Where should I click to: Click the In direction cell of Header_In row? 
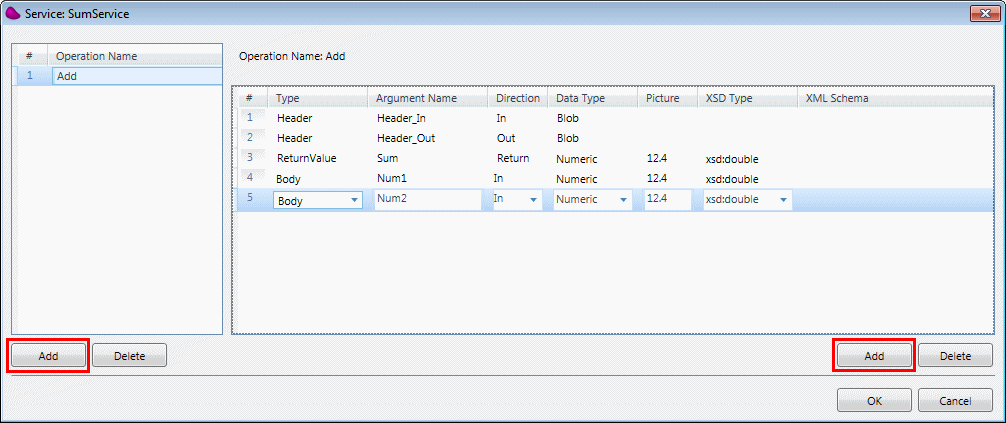501,118
